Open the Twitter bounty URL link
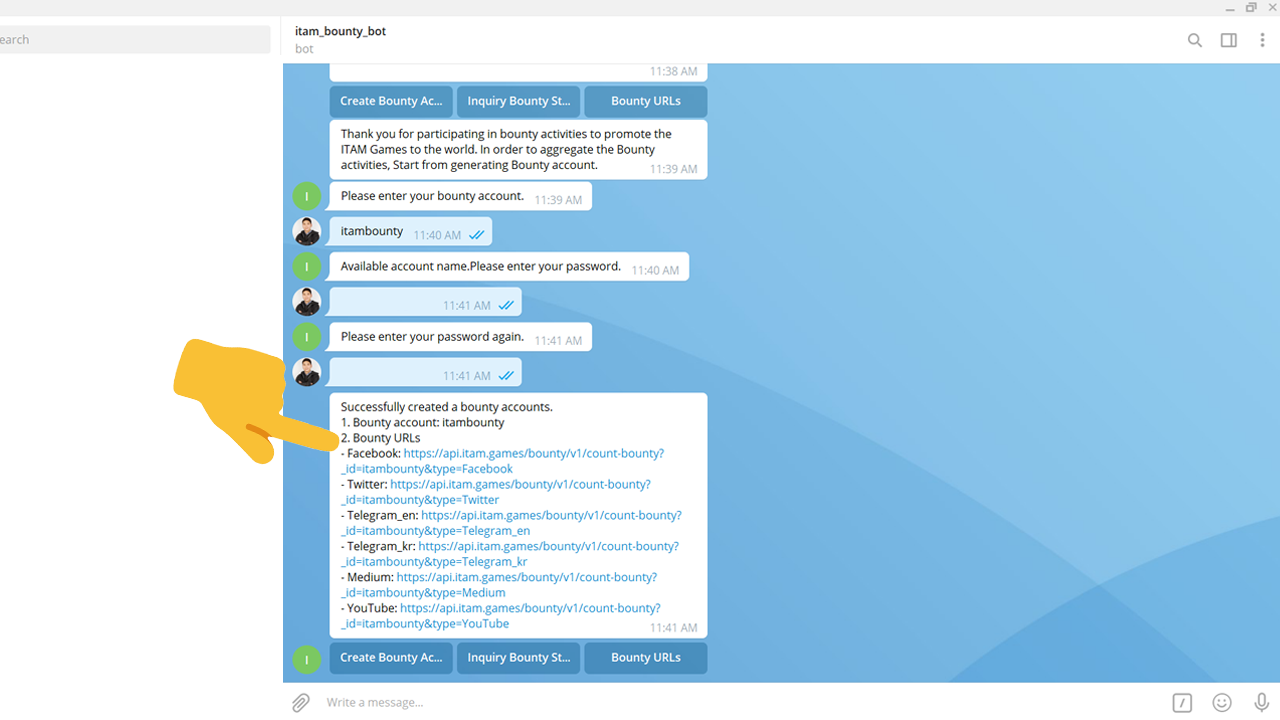 point(496,492)
